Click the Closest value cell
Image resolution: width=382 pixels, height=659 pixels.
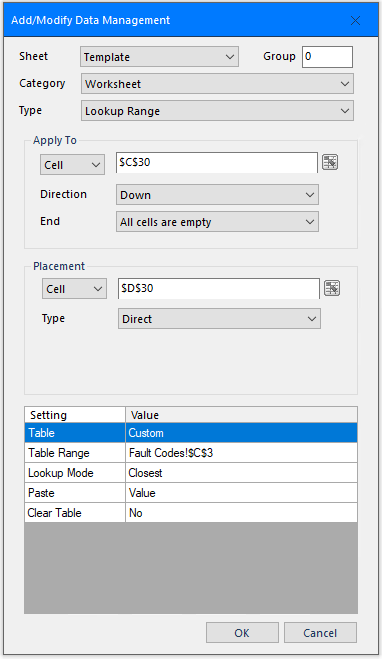tap(242, 473)
